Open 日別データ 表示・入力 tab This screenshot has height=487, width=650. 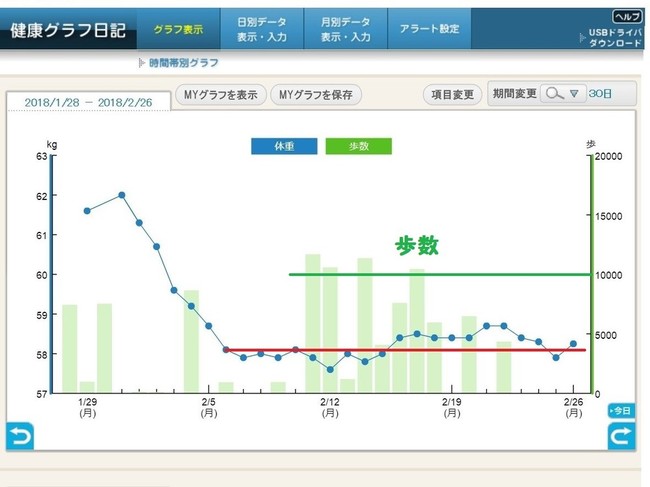tap(262, 29)
